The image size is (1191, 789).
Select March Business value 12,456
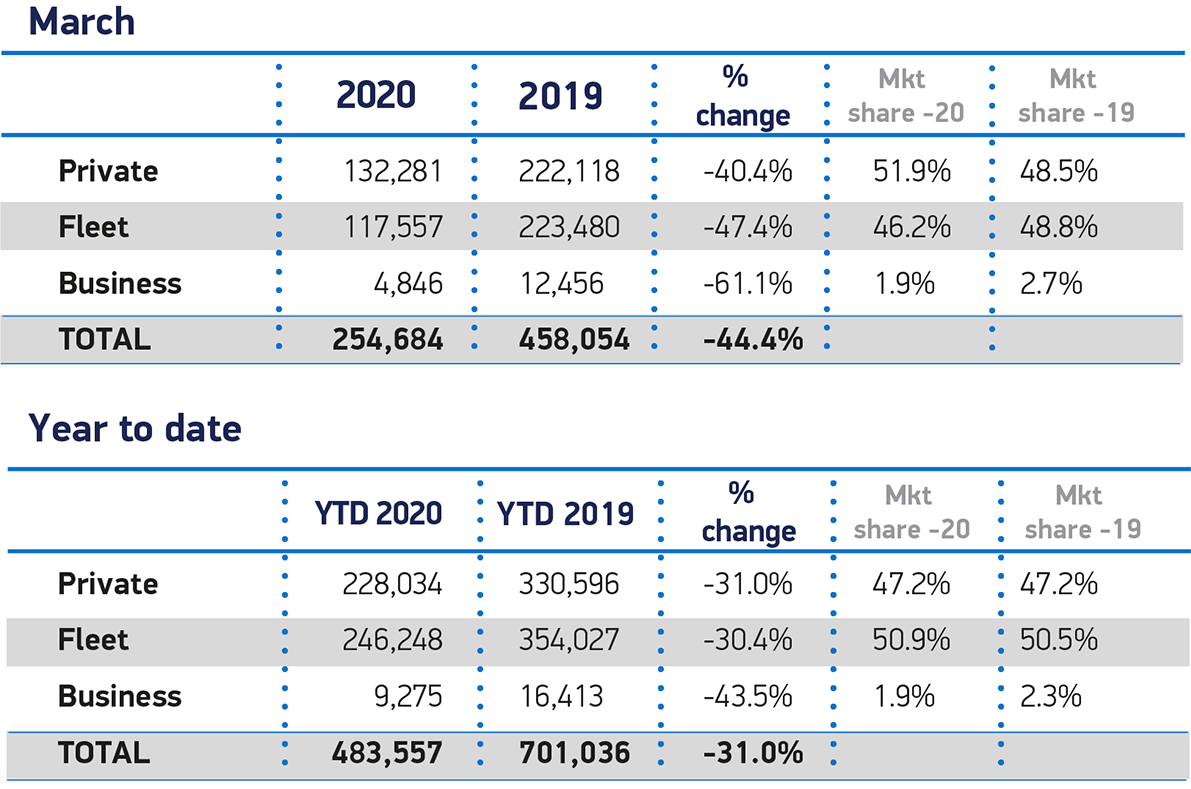(562, 284)
